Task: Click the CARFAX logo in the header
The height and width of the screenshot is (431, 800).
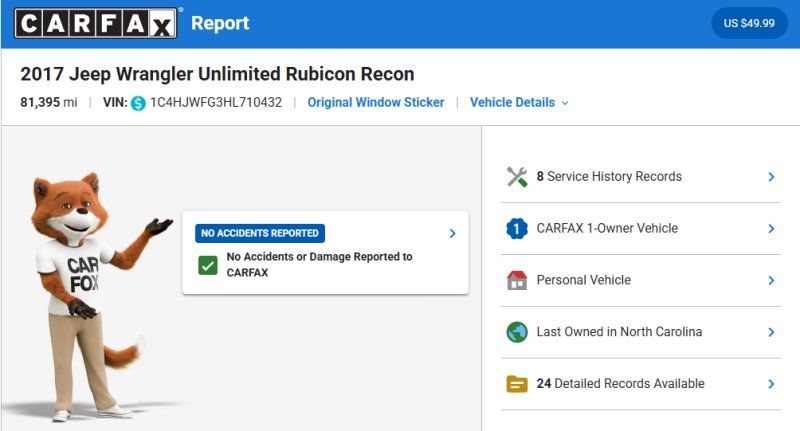Action: 96,23
